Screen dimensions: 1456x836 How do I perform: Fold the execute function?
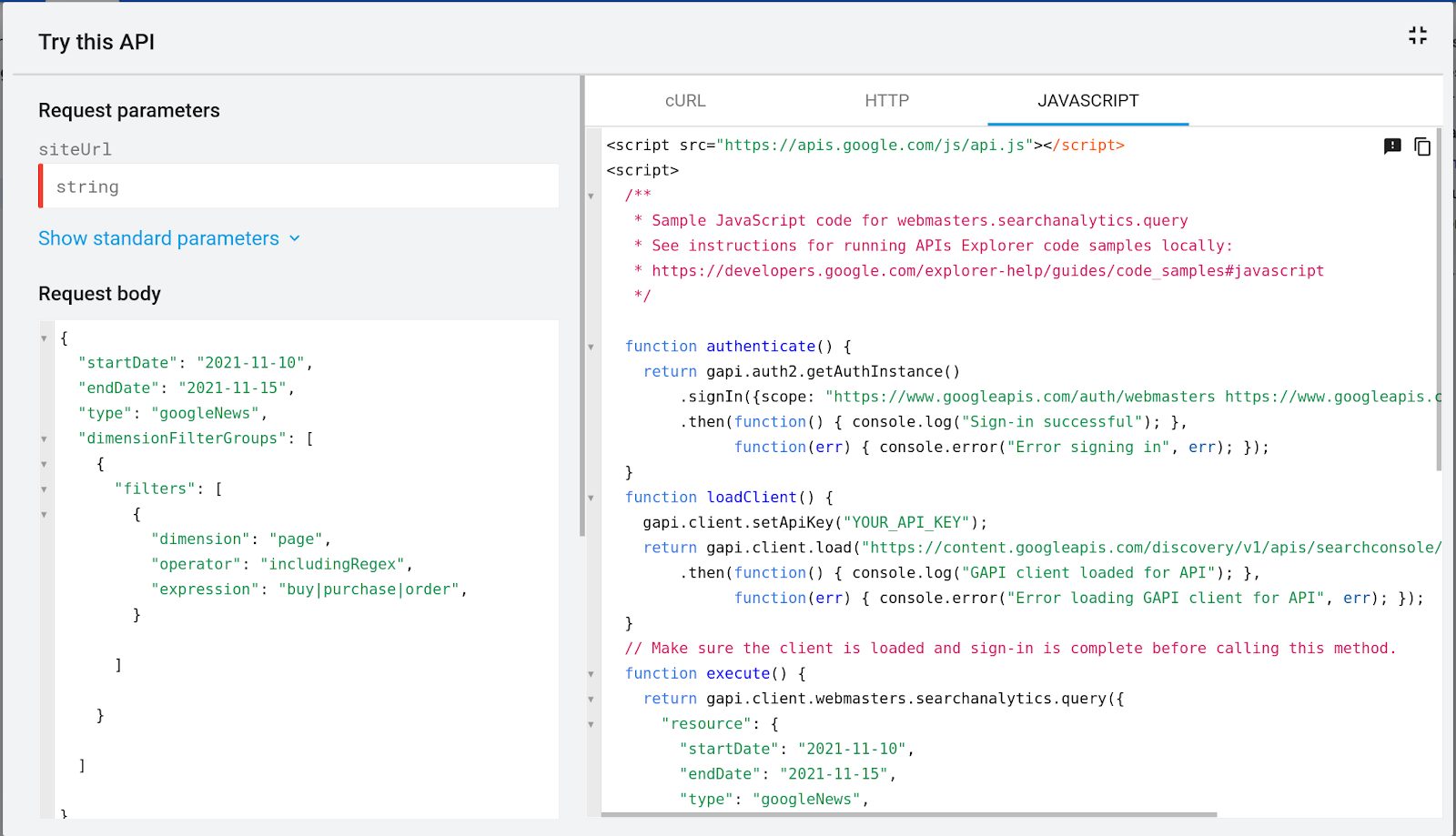(x=591, y=674)
